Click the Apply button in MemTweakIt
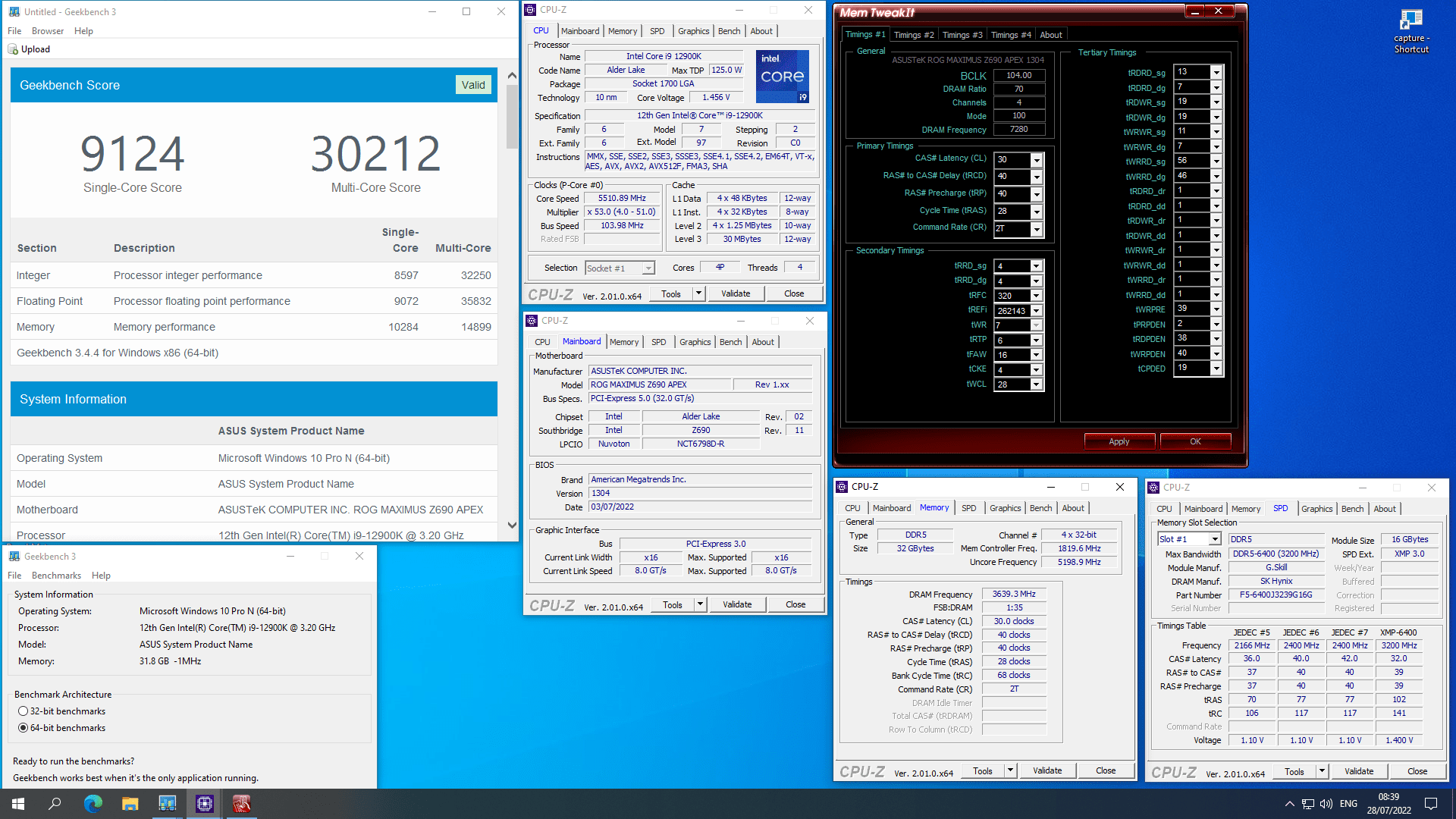1456x819 pixels. (x=1119, y=441)
